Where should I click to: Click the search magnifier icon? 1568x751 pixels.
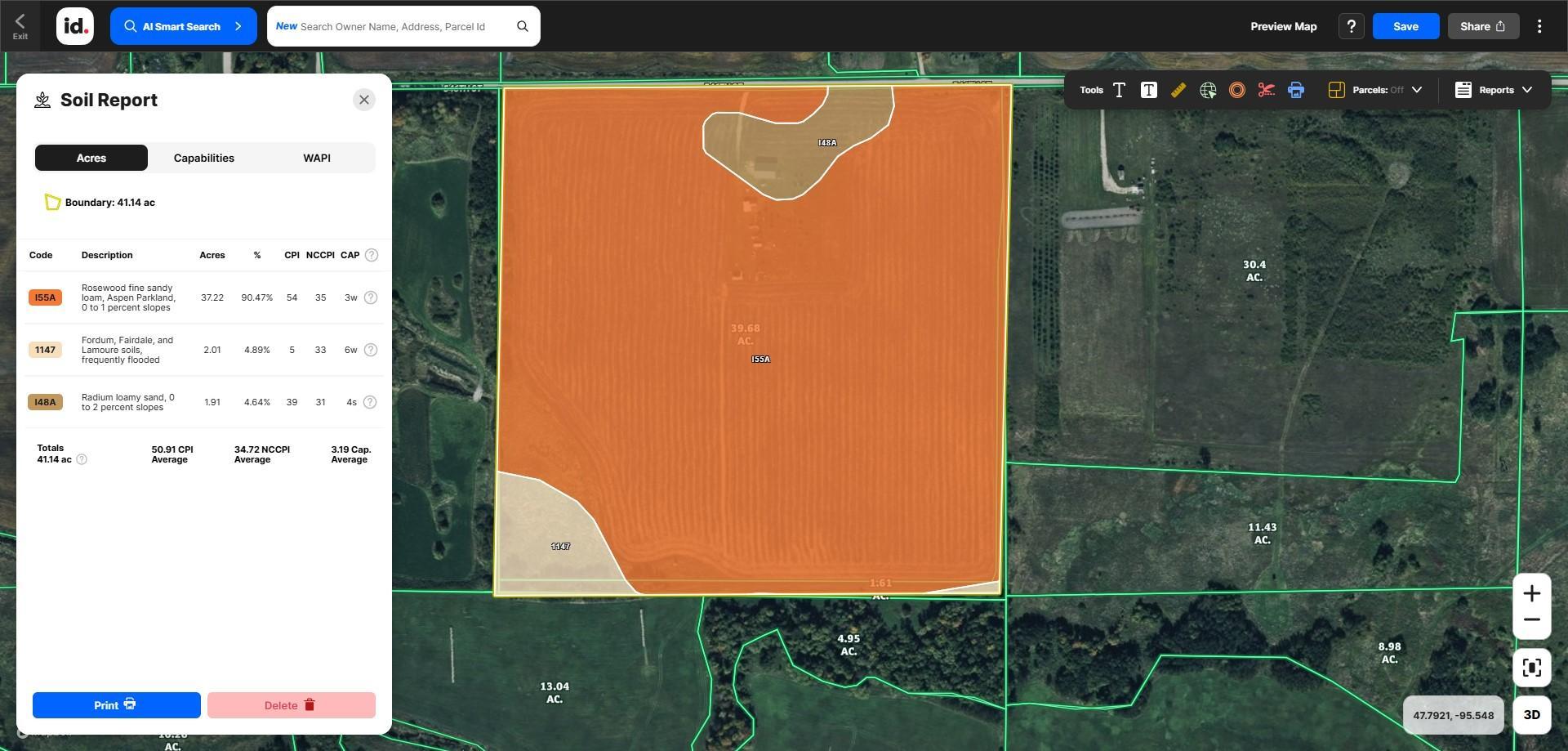tap(523, 26)
